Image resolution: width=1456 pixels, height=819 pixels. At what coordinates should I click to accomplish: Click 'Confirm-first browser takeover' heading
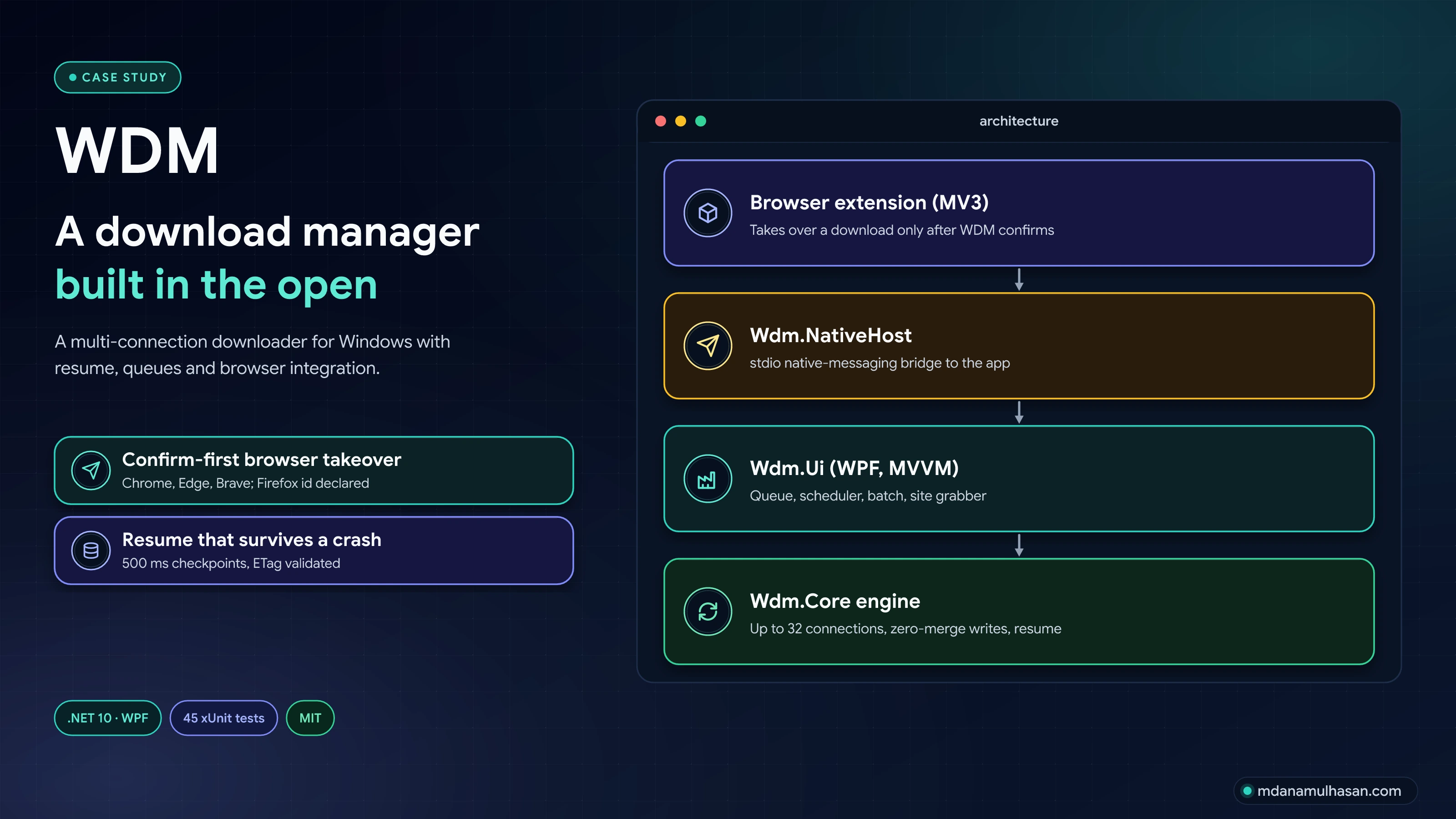tap(262, 460)
